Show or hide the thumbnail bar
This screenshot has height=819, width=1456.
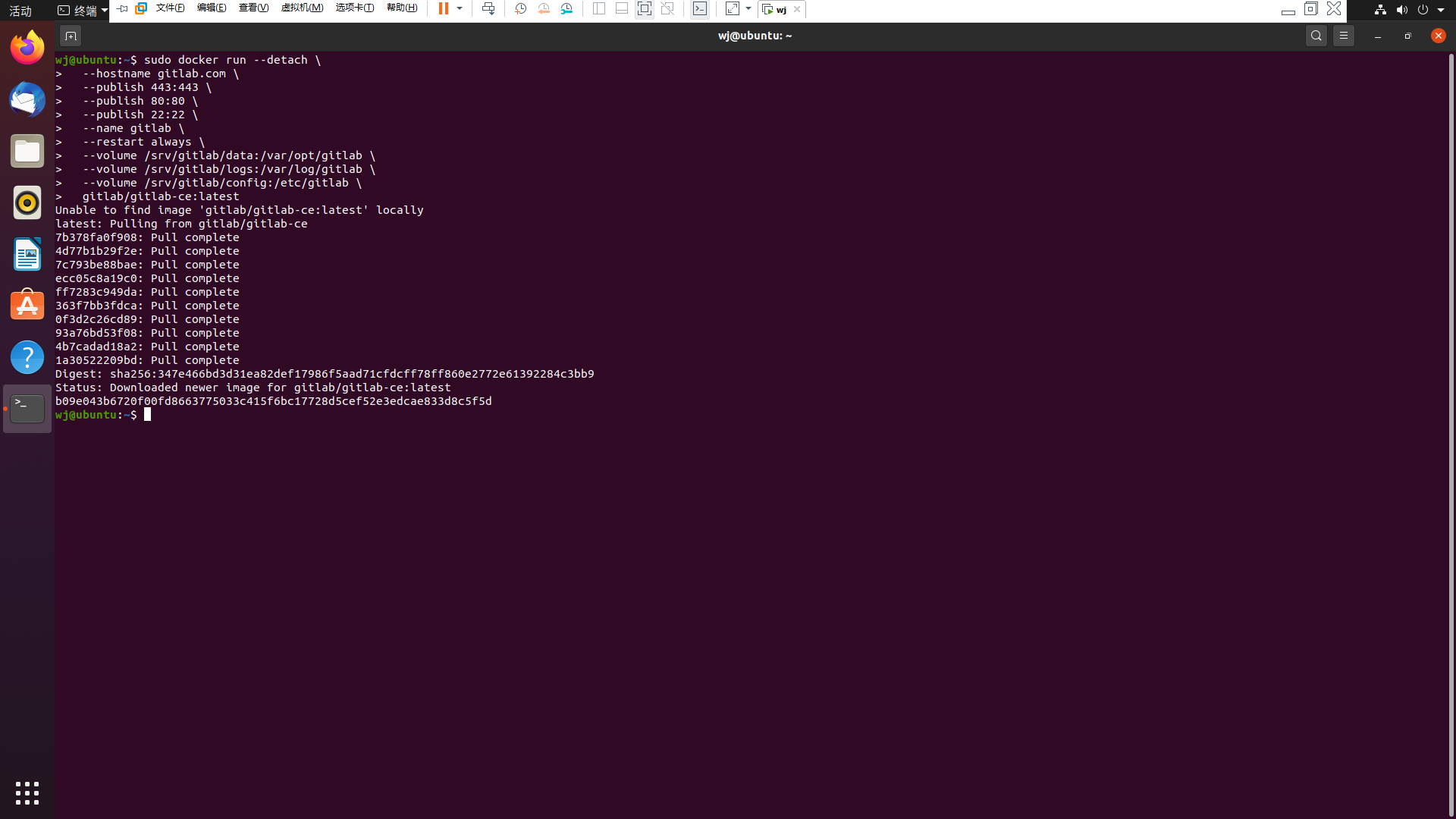click(x=622, y=8)
